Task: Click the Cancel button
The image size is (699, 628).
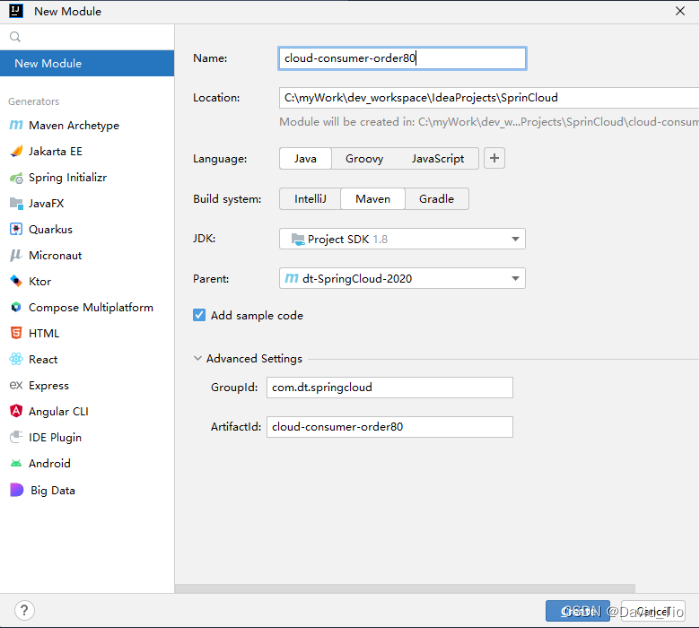Action: [x=653, y=611]
